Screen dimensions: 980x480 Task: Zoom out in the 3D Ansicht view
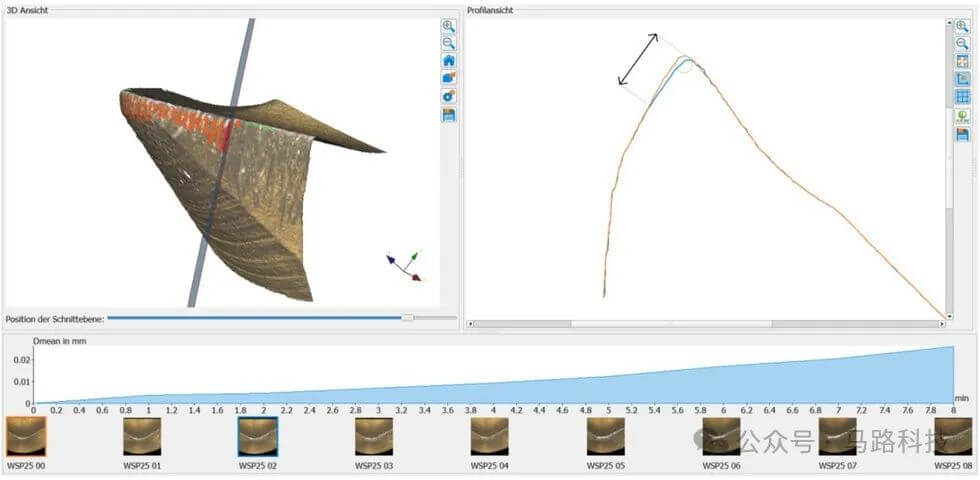click(x=449, y=43)
